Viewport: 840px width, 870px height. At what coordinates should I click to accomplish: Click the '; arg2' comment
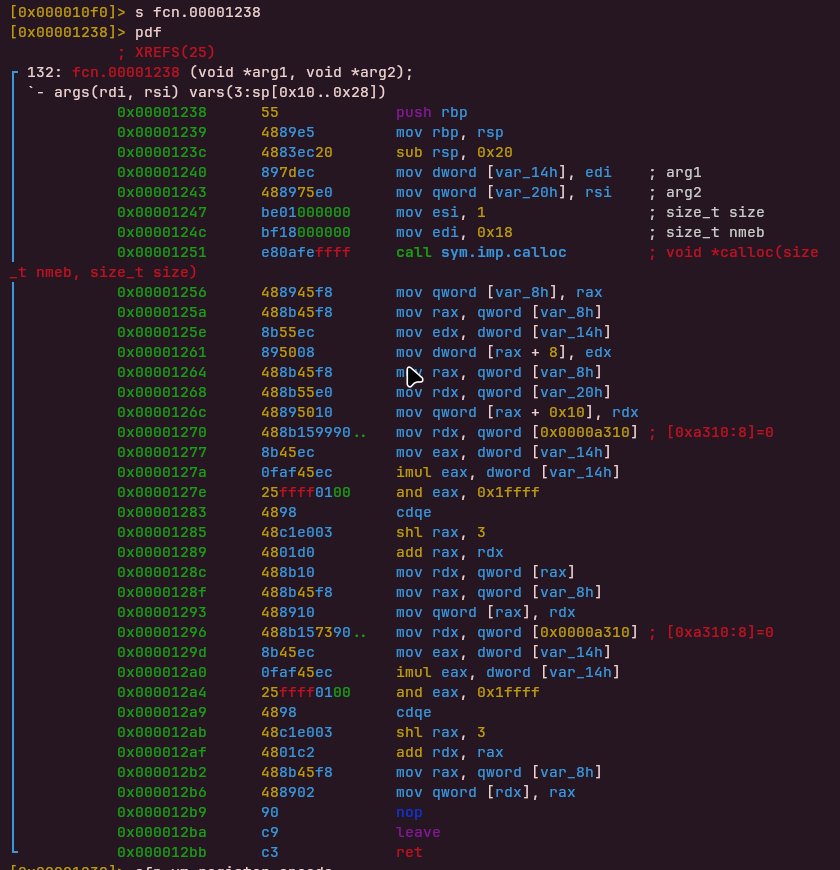[675, 192]
